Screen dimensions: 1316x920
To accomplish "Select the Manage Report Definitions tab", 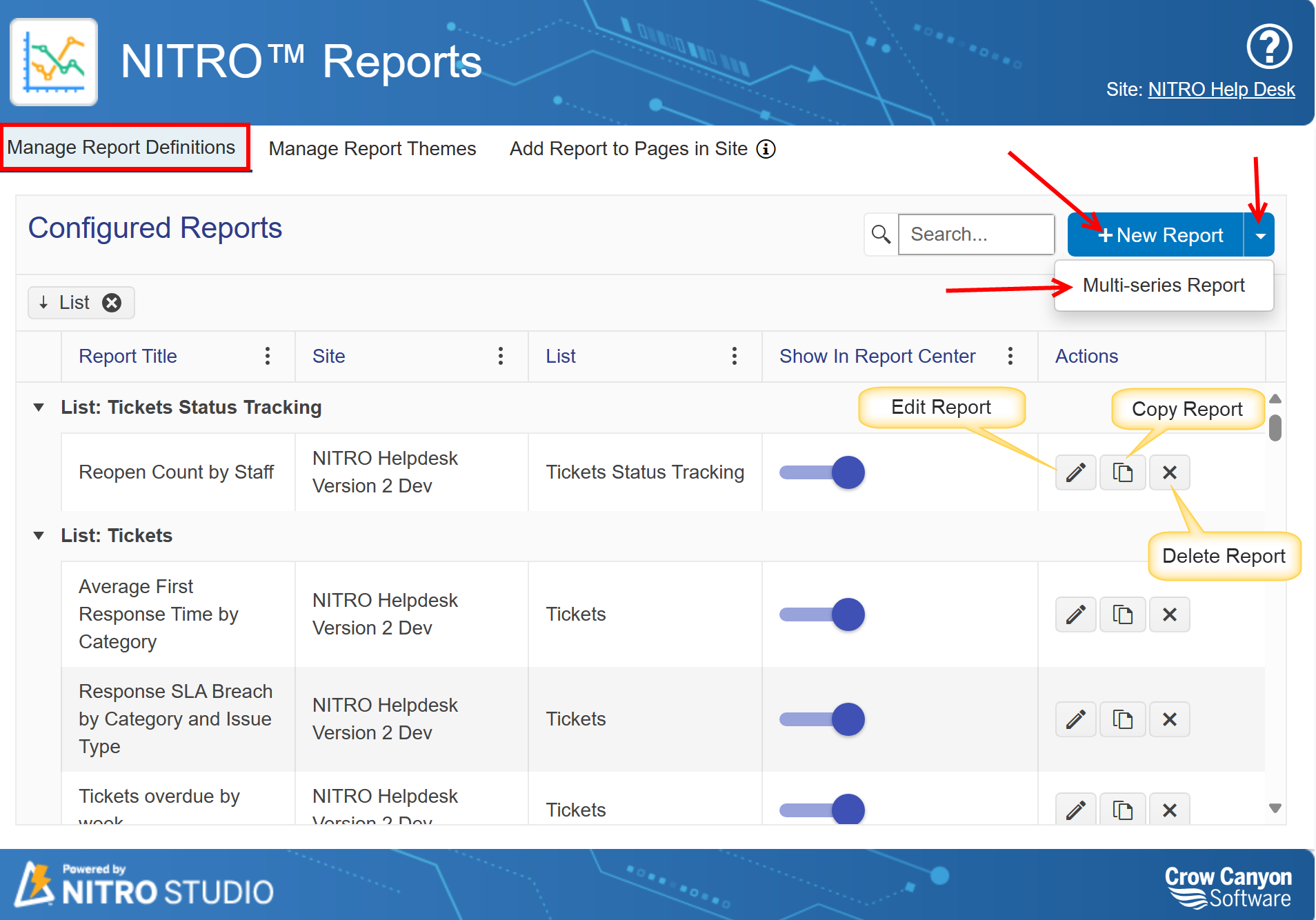I will pyautogui.click(x=126, y=148).
